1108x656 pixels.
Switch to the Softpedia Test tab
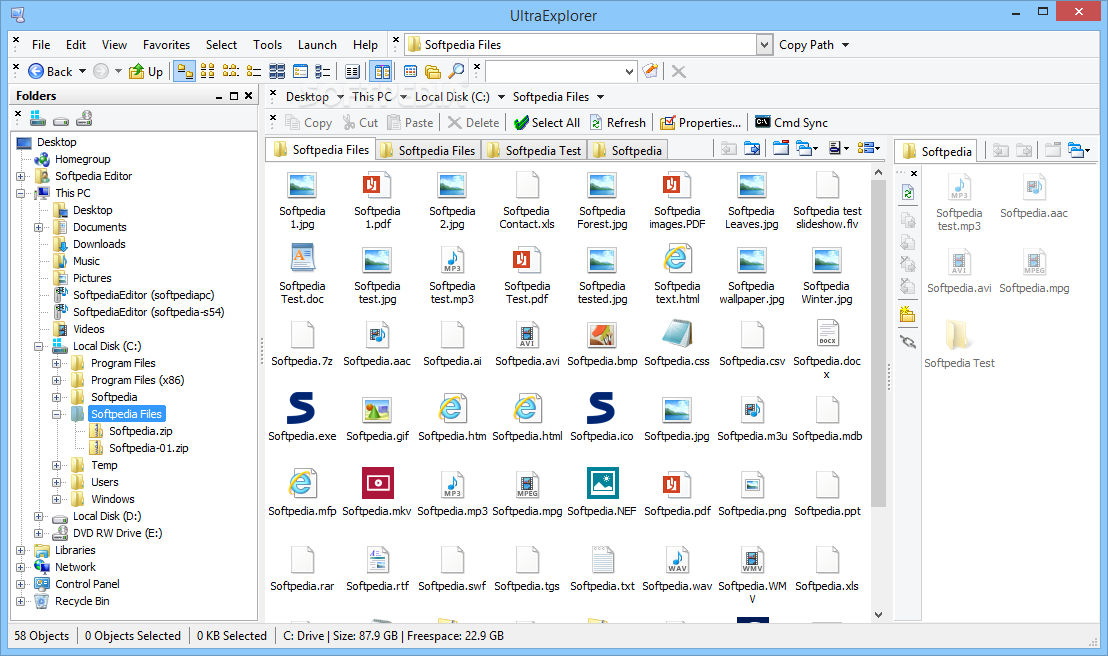[x=534, y=150]
